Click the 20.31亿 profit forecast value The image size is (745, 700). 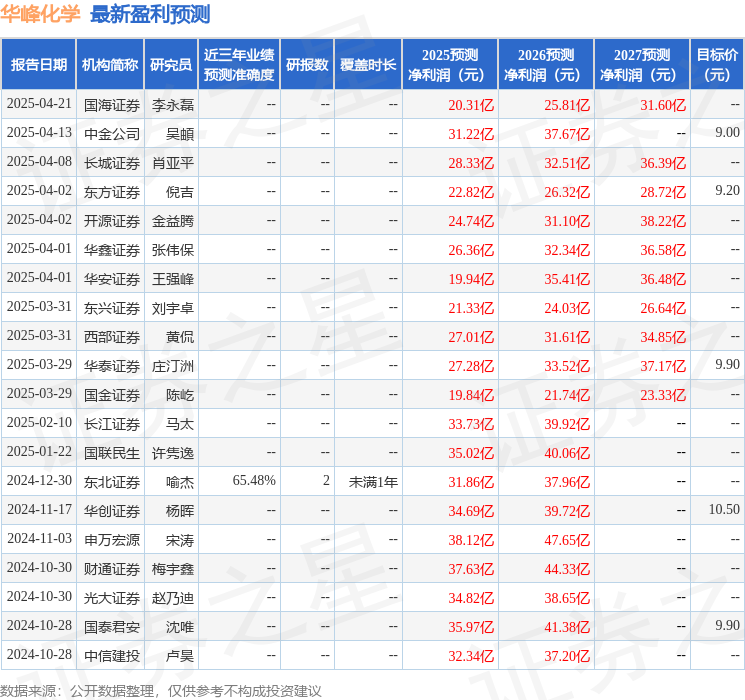click(x=471, y=105)
